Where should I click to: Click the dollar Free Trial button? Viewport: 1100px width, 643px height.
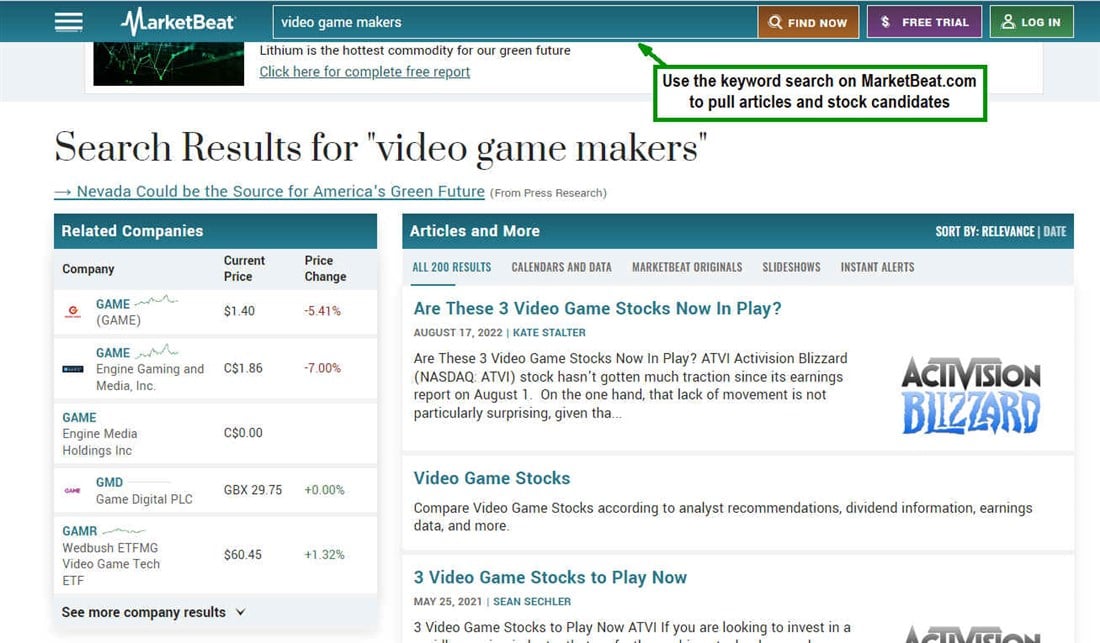[x=924, y=22]
